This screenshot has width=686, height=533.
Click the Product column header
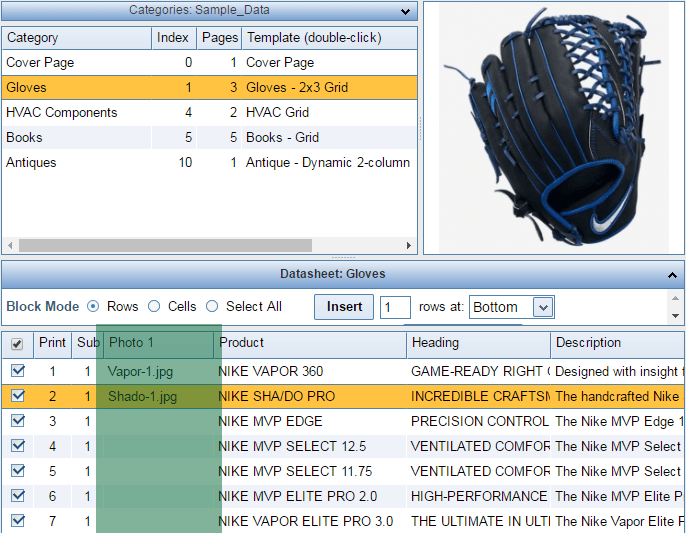tap(310, 343)
